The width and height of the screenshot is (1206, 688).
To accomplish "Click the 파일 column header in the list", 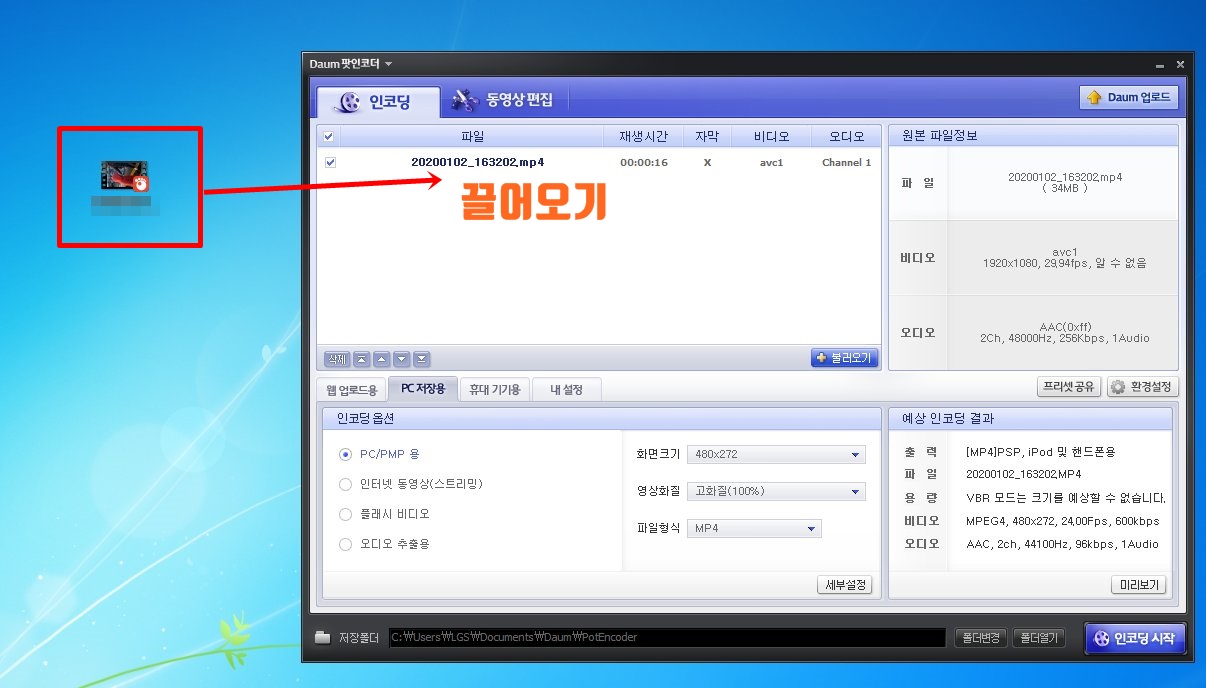I will coord(472,136).
